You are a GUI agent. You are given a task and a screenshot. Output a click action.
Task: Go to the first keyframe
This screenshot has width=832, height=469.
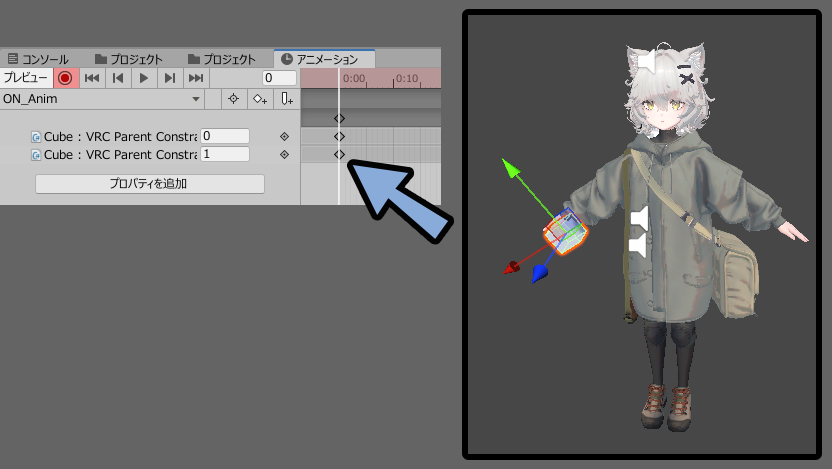tap(92, 78)
